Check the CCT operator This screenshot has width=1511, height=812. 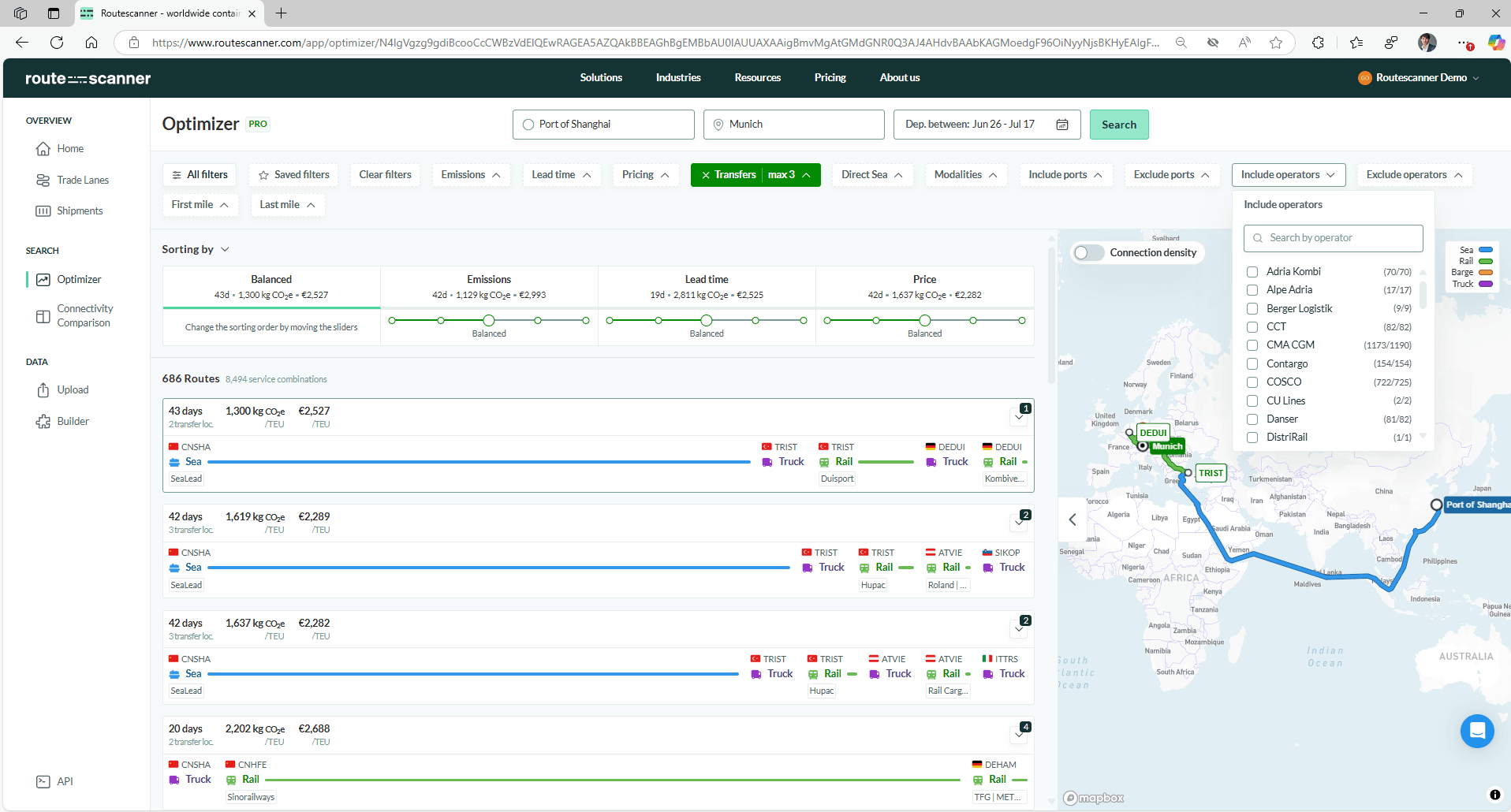click(1252, 327)
